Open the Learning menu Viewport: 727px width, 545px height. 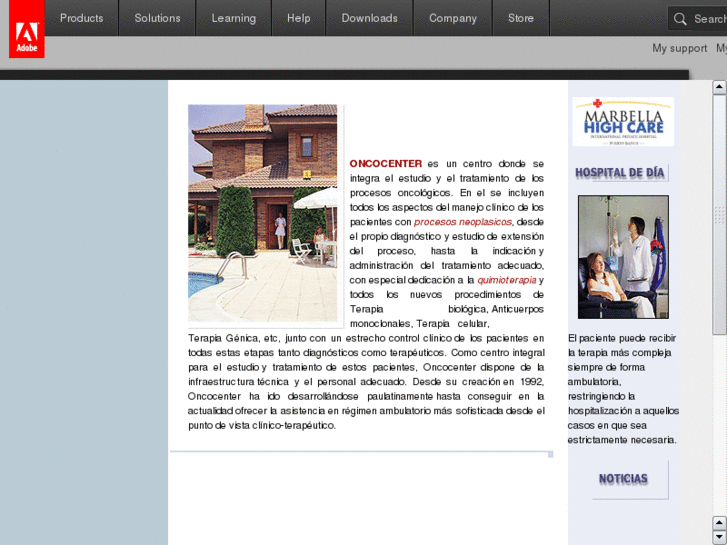pos(234,18)
